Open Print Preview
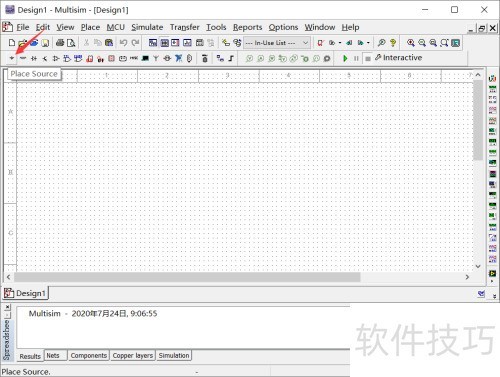 pos(71,43)
